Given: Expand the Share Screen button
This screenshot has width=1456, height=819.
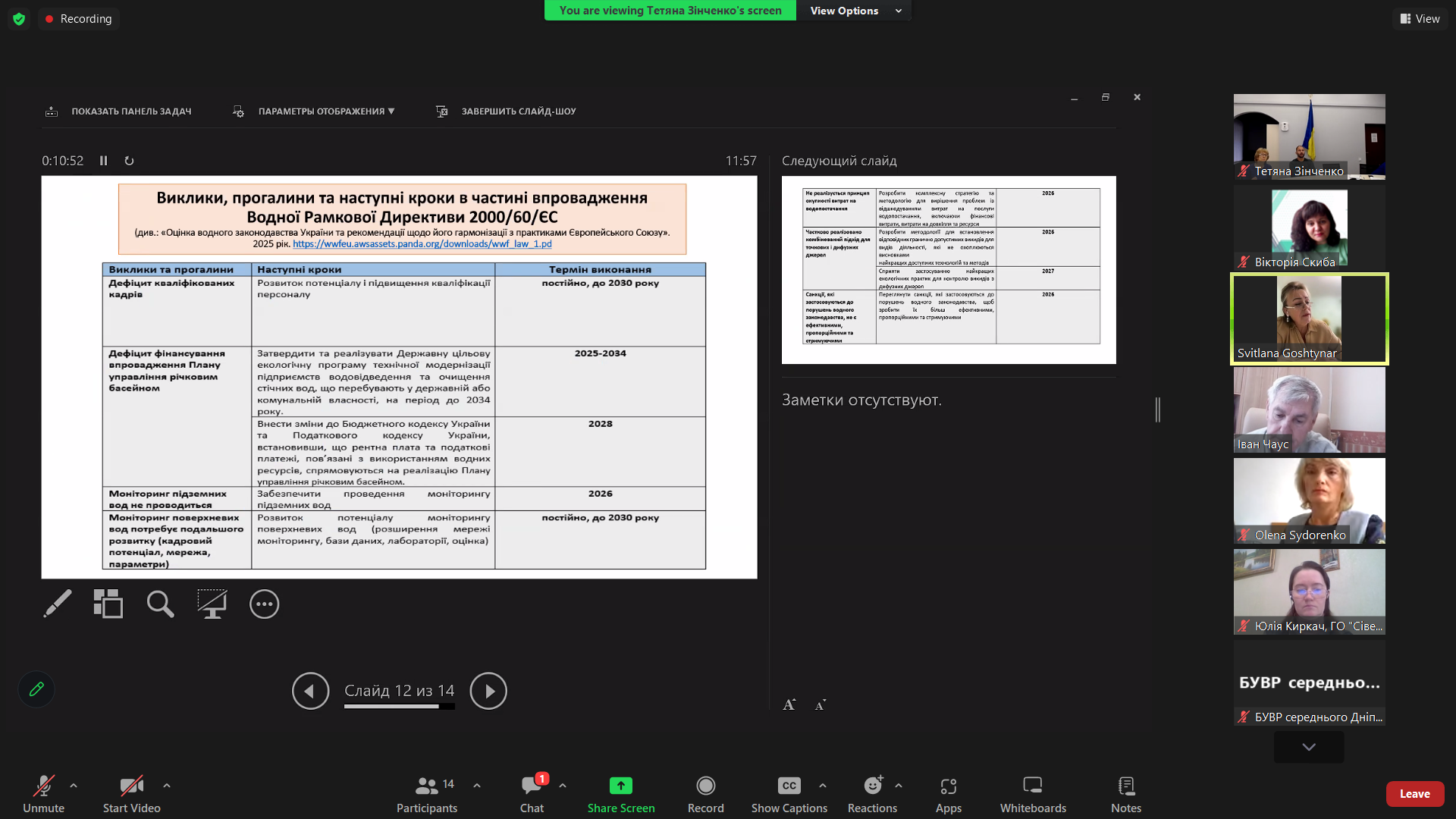Looking at the screenshot, I should point(620,786).
